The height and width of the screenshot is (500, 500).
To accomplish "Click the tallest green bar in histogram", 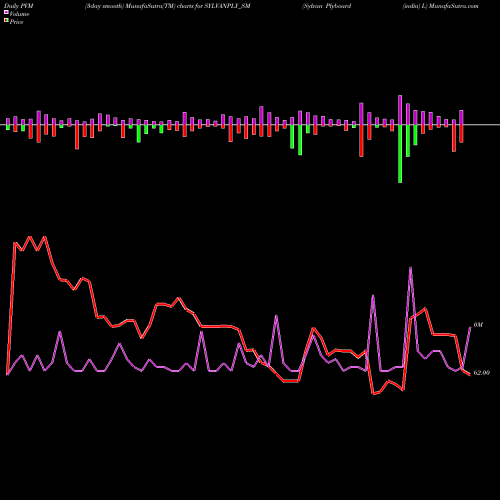I will [x=400, y=154].
